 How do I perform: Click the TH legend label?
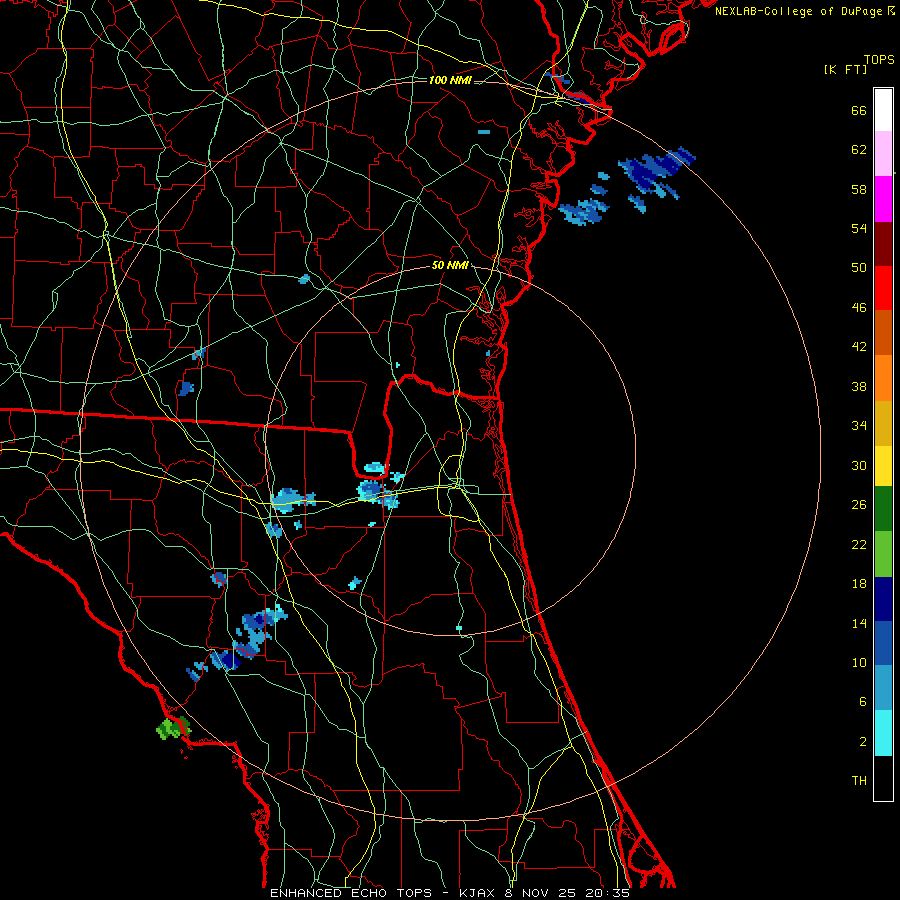coord(859,781)
